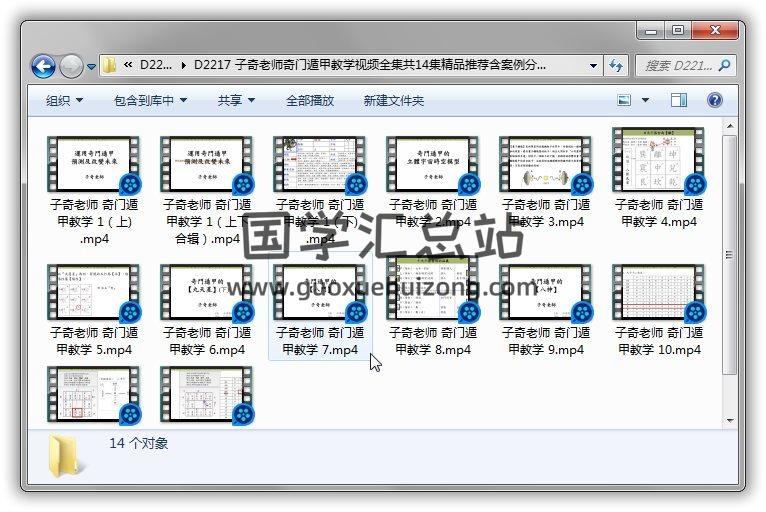Viewport: 766px width, 512px height.
Task: Click the file name 甲教学 7.mp4
Action: click(320, 341)
